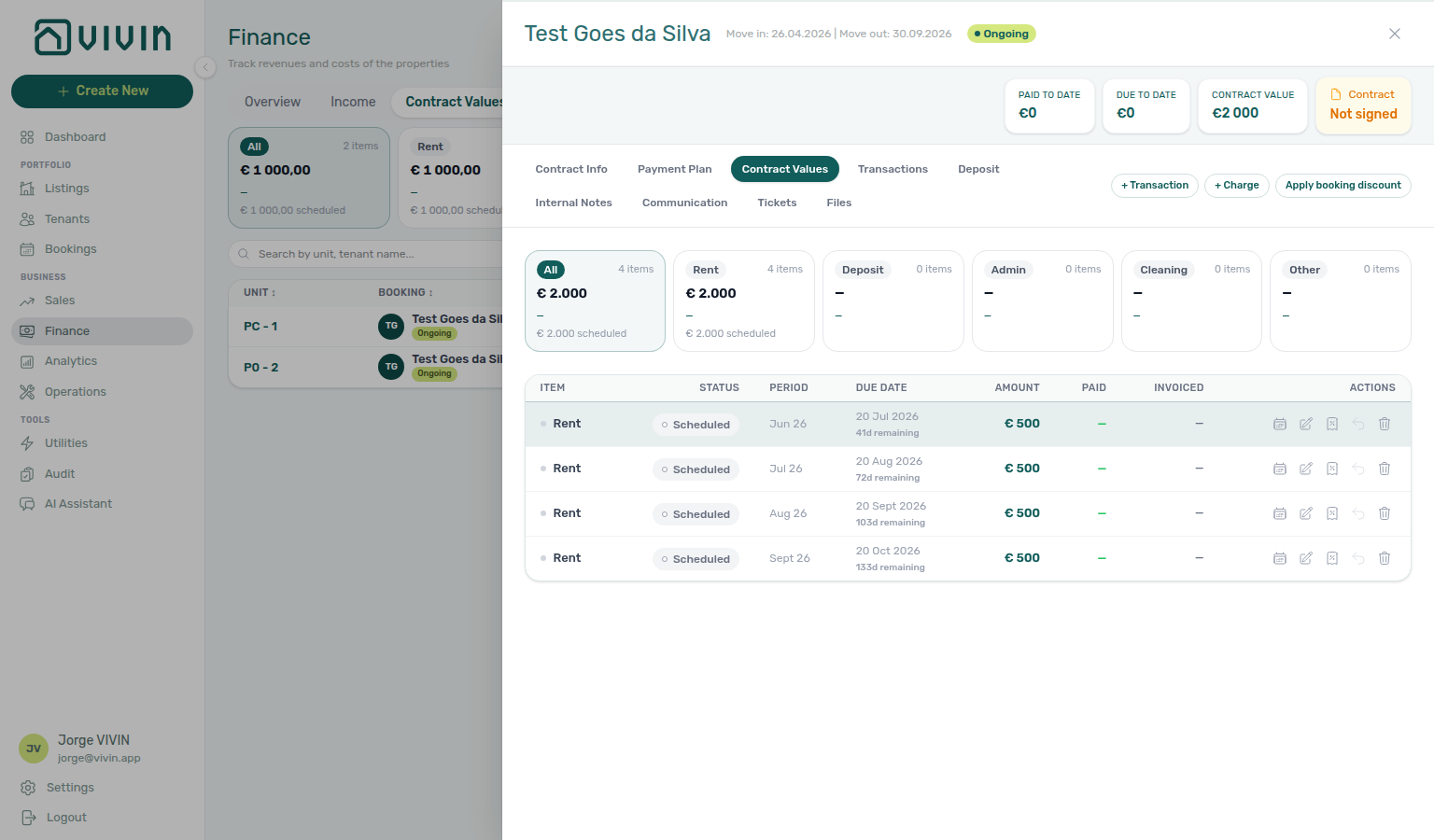Click the Dashboard icon in the sidebar

pyautogui.click(x=27, y=137)
